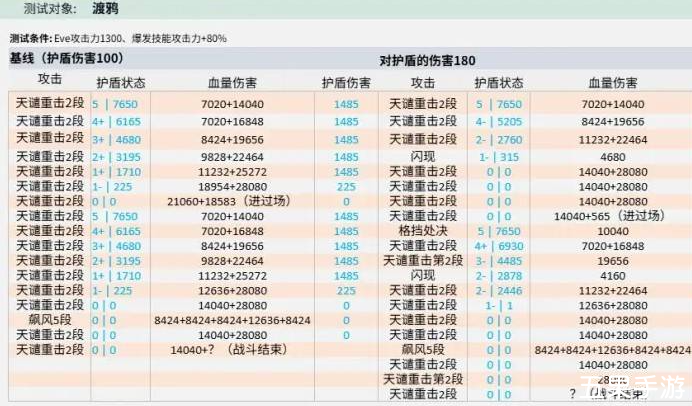
Task: Click the 测试条件 line about Eve攻击力1300
Action: pos(118,38)
